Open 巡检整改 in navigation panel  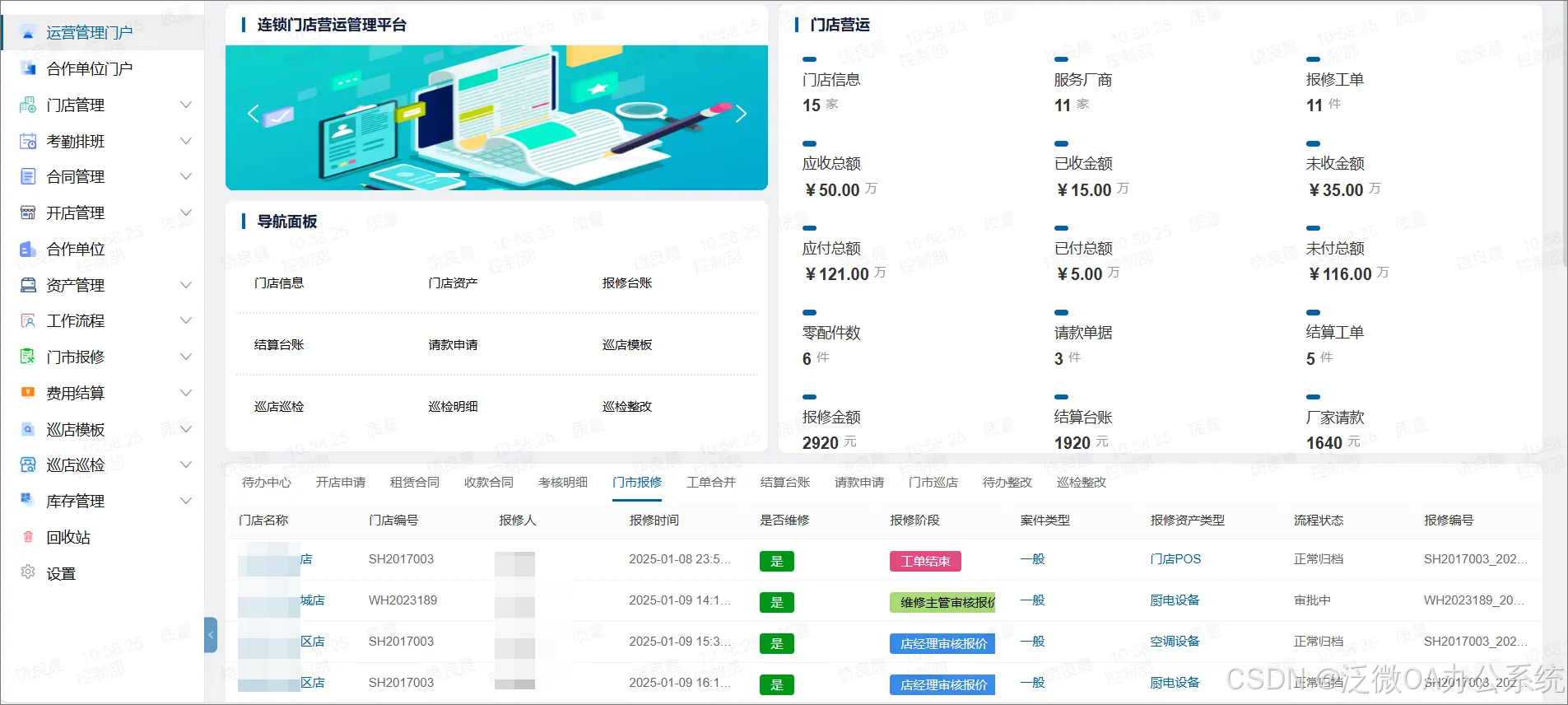click(x=627, y=407)
